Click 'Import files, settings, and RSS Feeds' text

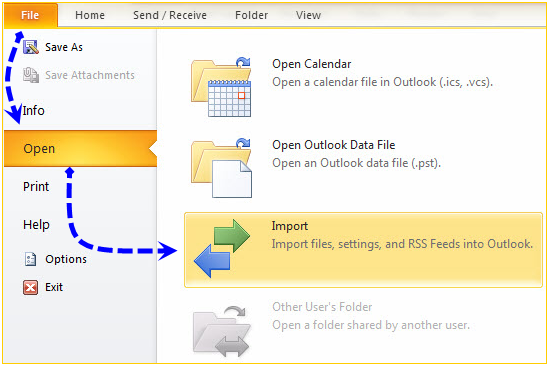click(402, 244)
